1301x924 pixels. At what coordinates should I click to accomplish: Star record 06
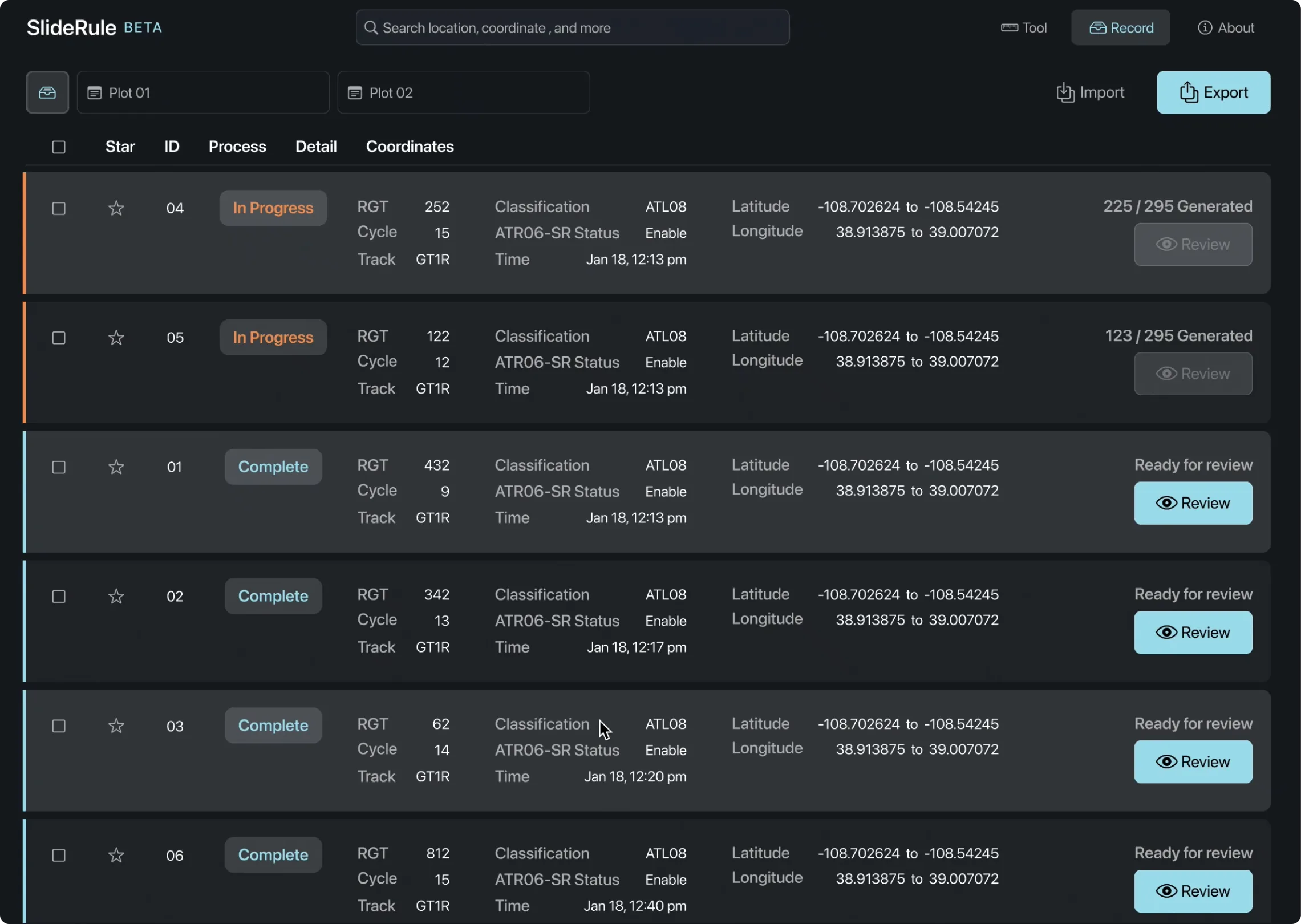click(x=116, y=856)
